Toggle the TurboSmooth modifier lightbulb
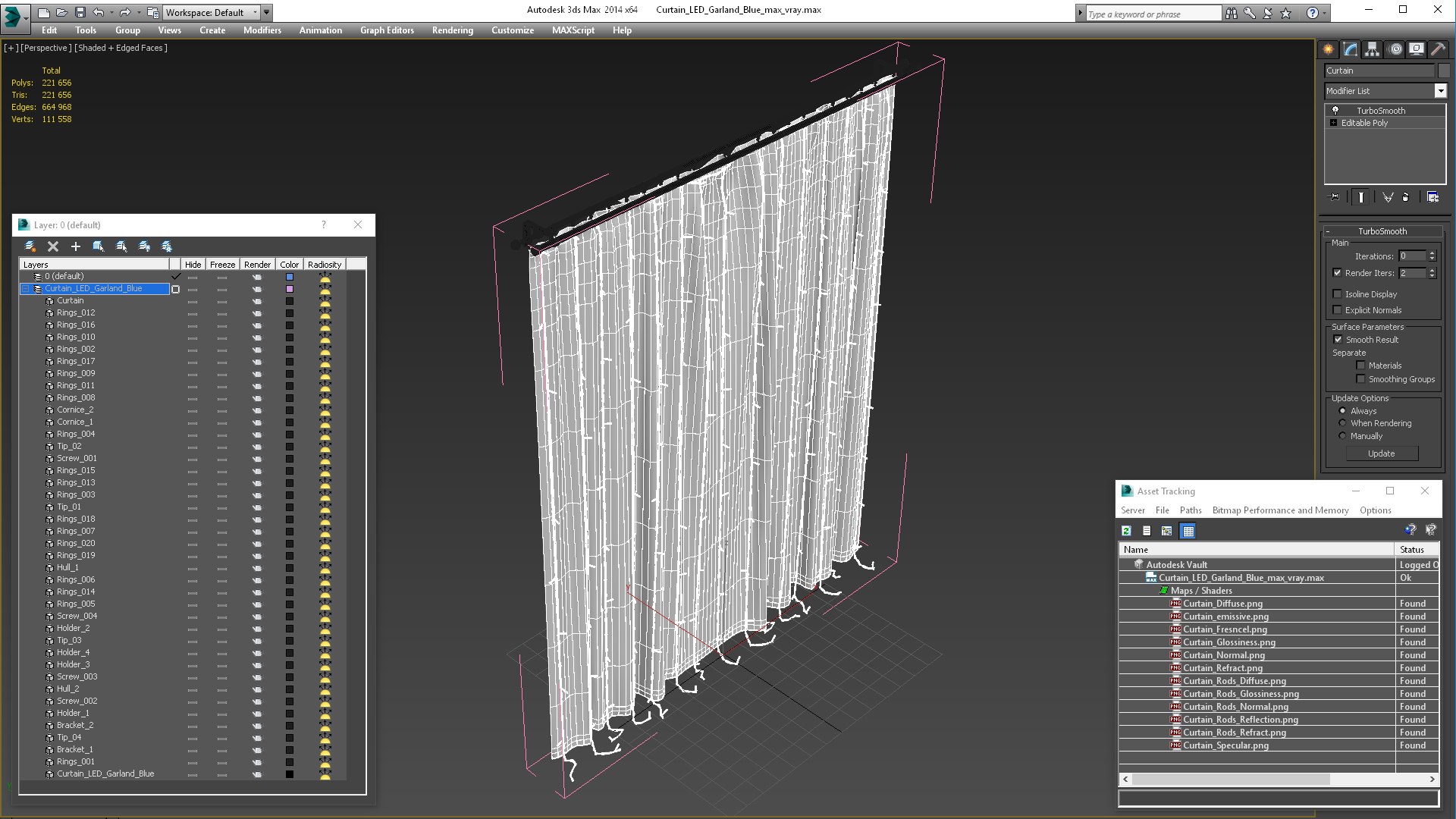This screenshot has width=1456, height=819. pos(1335,111)
